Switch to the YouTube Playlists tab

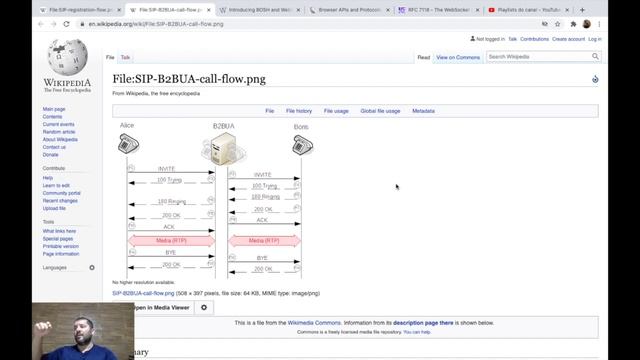pyautogui.click(x=528, y=10)
